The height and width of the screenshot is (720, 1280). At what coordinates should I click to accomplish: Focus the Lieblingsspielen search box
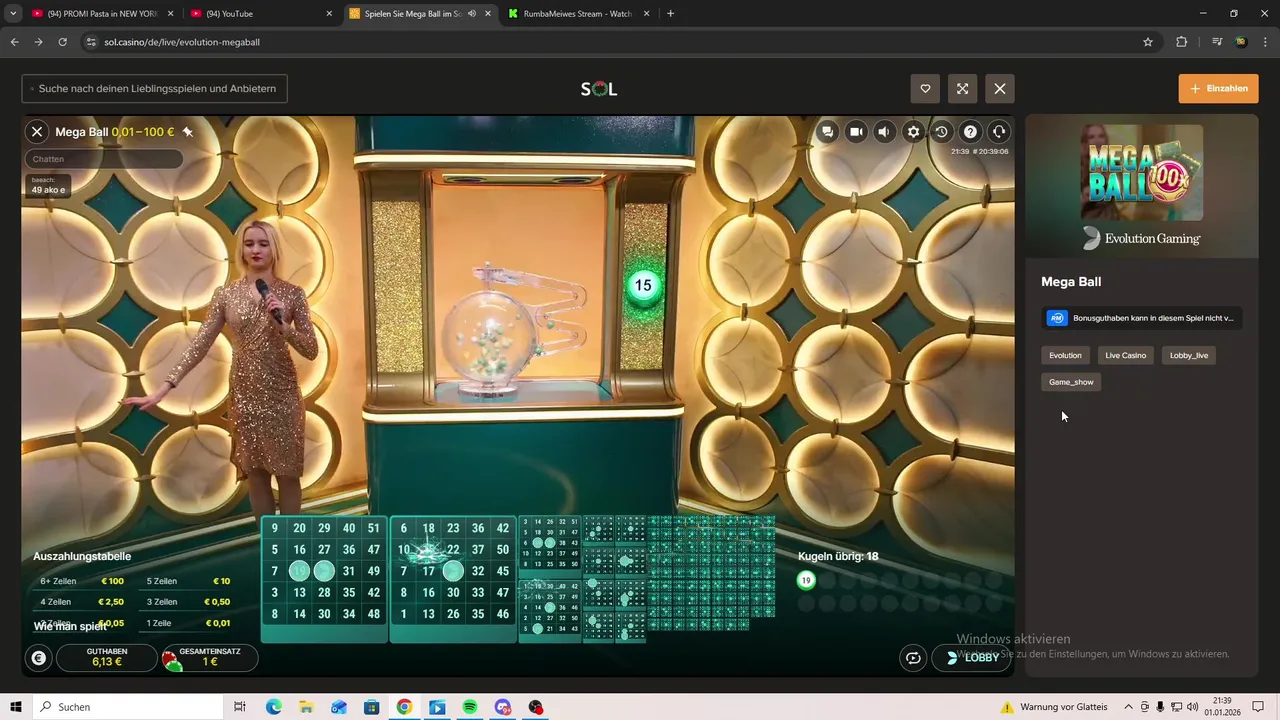click(x=155, y=88)
